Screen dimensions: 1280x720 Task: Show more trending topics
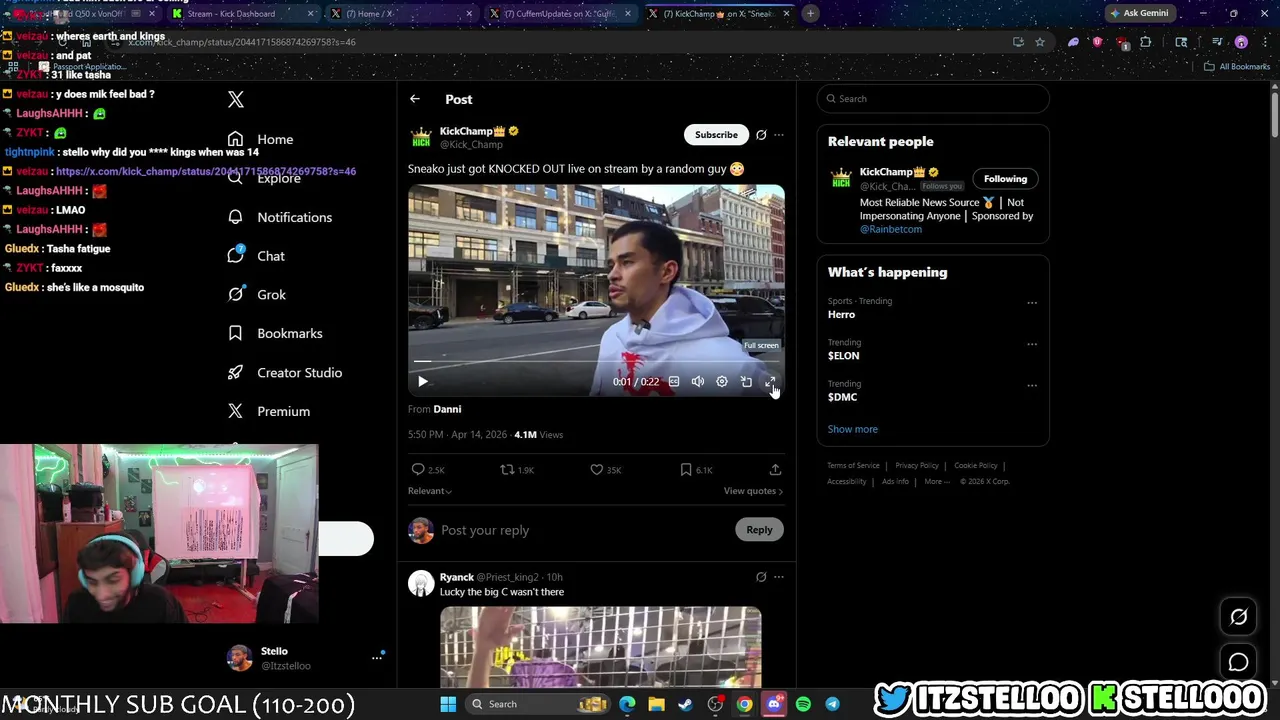click(x=852, y=429)
